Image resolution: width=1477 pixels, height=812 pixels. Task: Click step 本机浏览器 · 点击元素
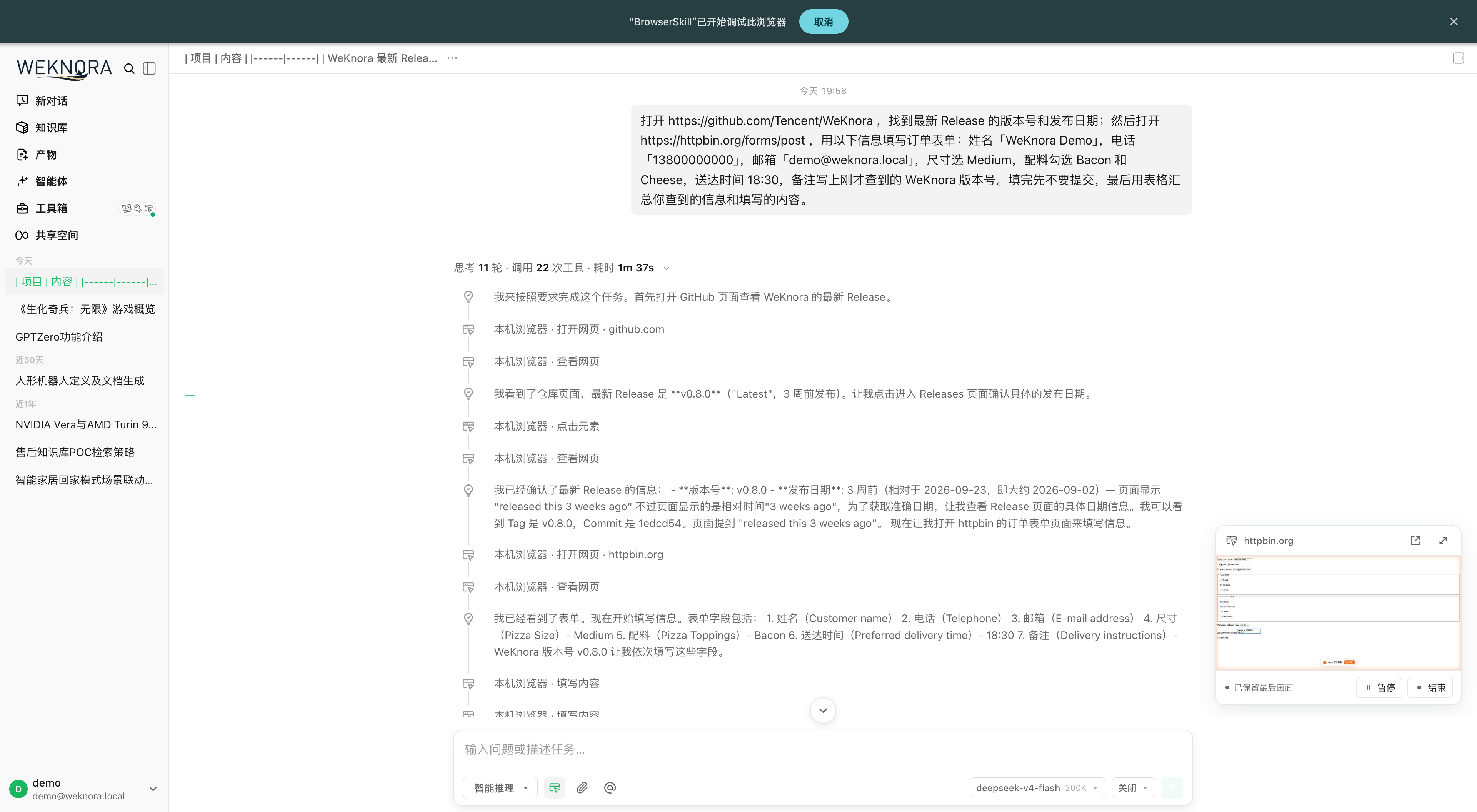(547, 426)
